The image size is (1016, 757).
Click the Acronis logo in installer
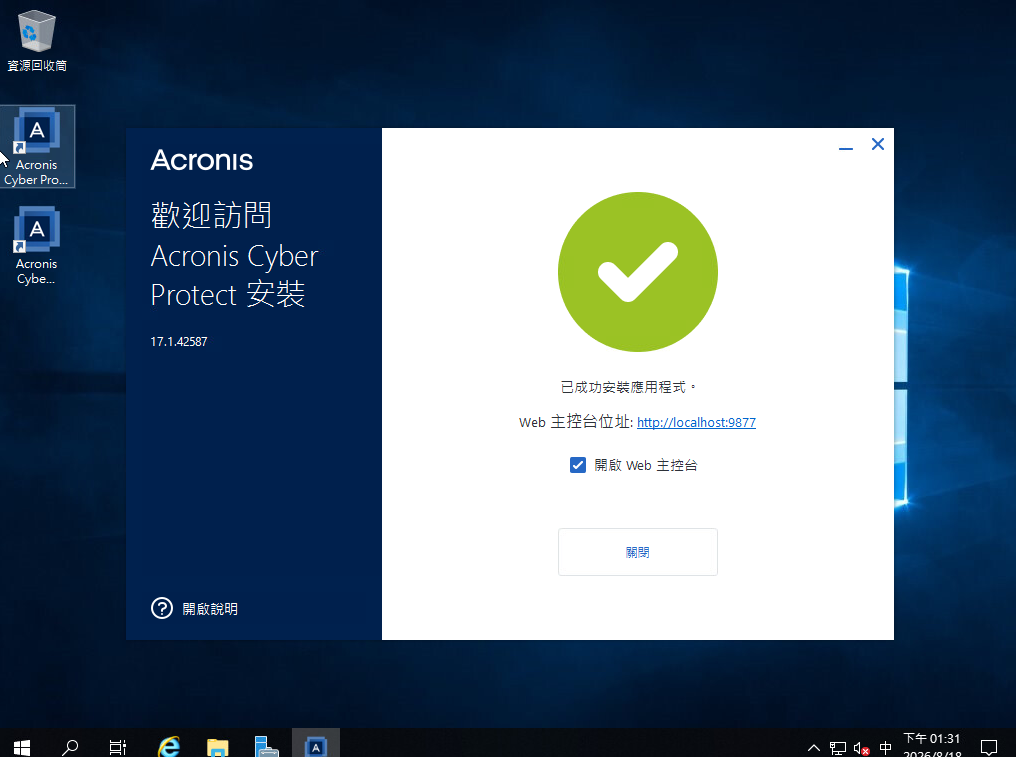202,160
